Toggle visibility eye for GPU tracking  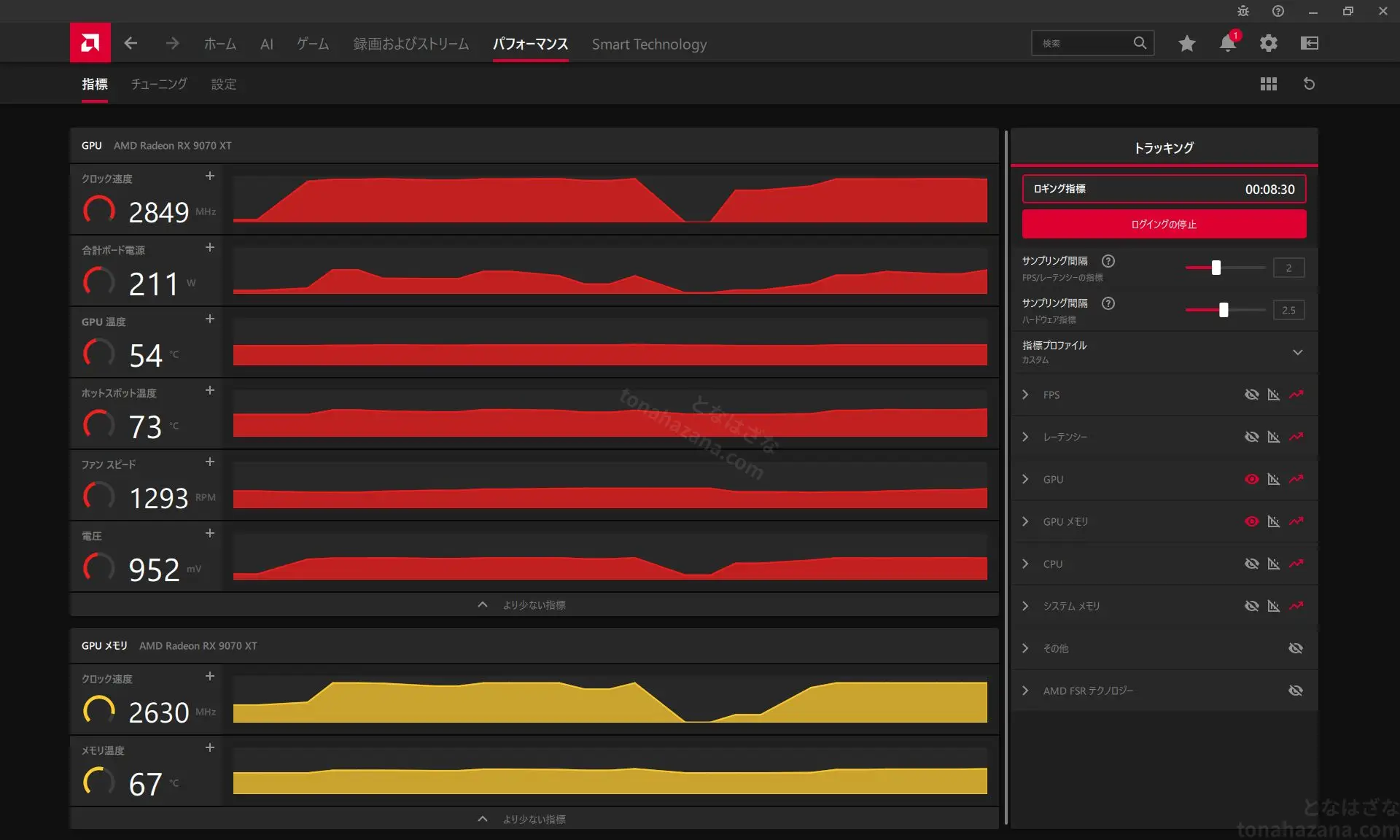coord(1252,479)
